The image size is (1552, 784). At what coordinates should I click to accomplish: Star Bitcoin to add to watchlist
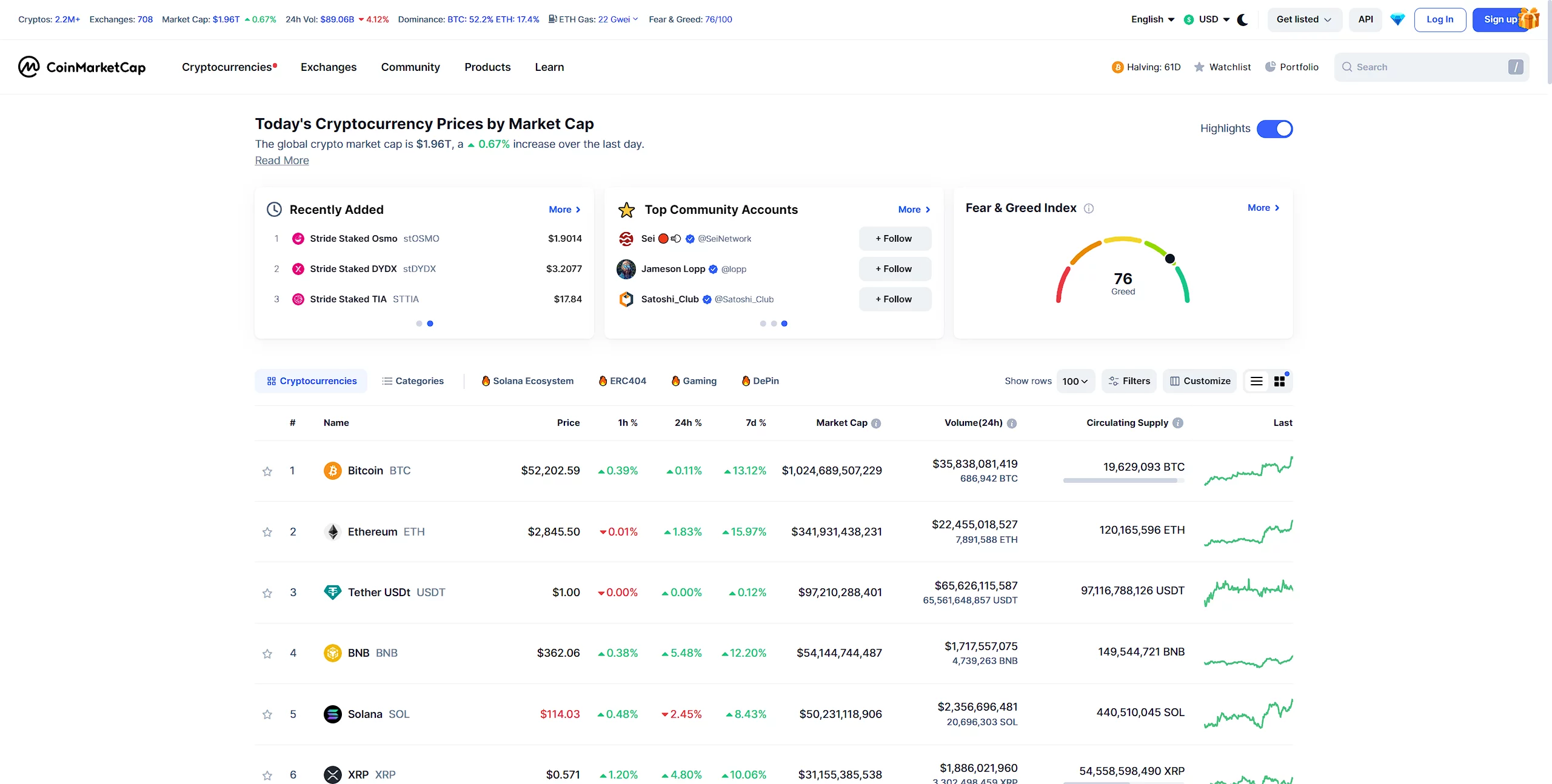(267, 471)
